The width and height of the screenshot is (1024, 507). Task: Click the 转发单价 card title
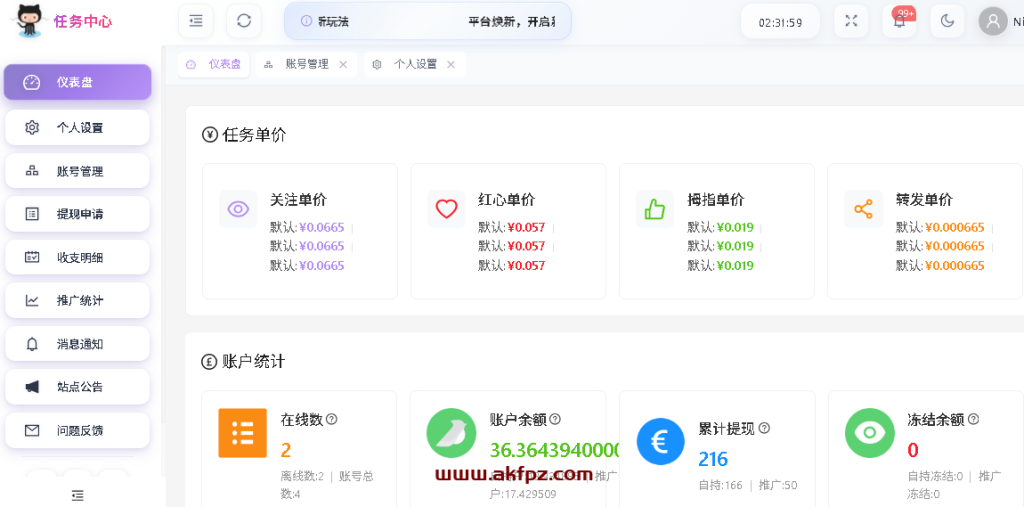pyautogui.click(x=924, y=200)
